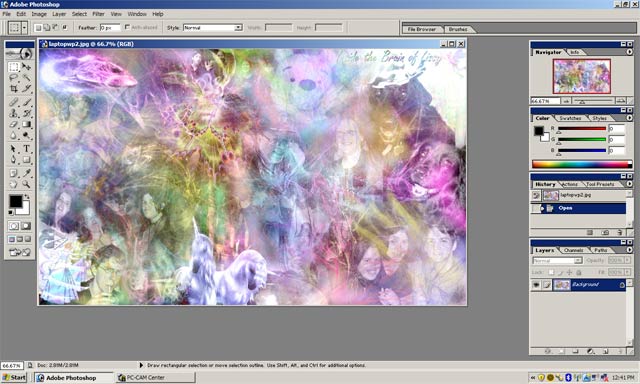This screenshot has width=640, height=384.
Task: Open the File Browser tab button
Action: point(422,29)
